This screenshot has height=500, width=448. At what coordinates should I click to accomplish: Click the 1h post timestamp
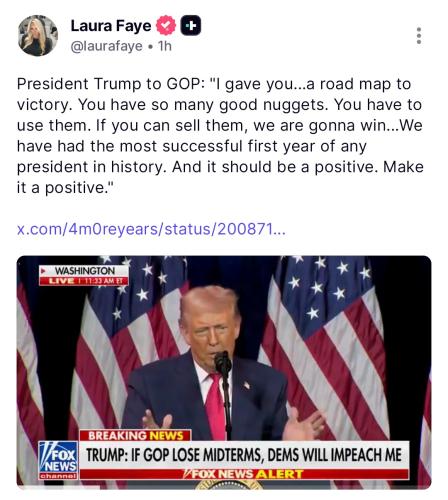[x=165, y=46]
